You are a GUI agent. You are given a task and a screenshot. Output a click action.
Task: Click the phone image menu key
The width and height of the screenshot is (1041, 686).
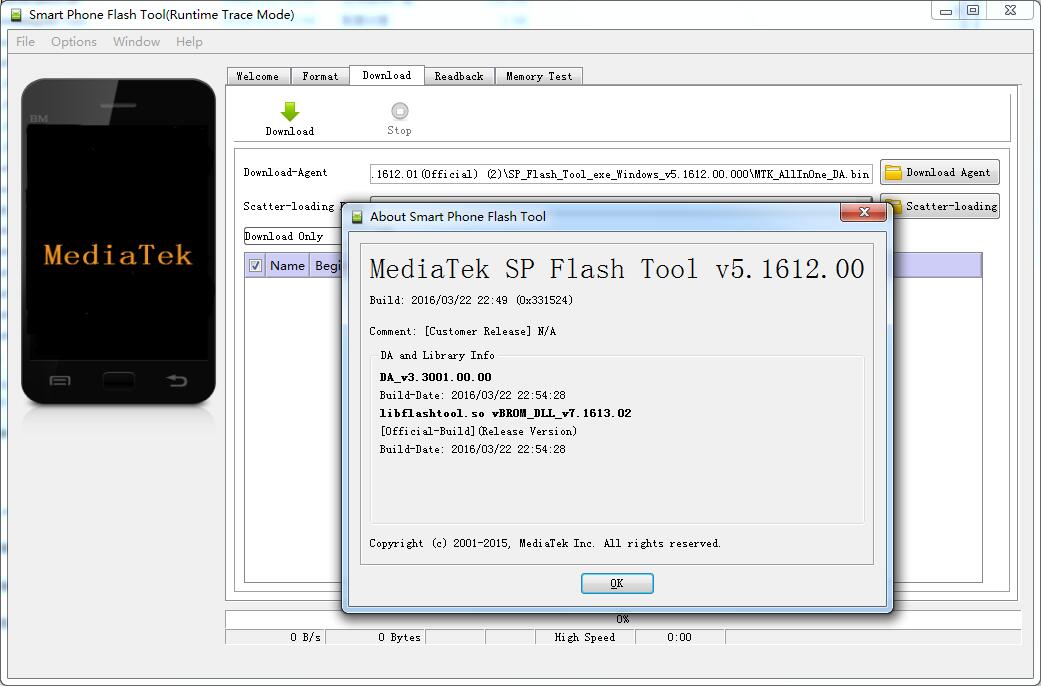click(x=60, y=381)
